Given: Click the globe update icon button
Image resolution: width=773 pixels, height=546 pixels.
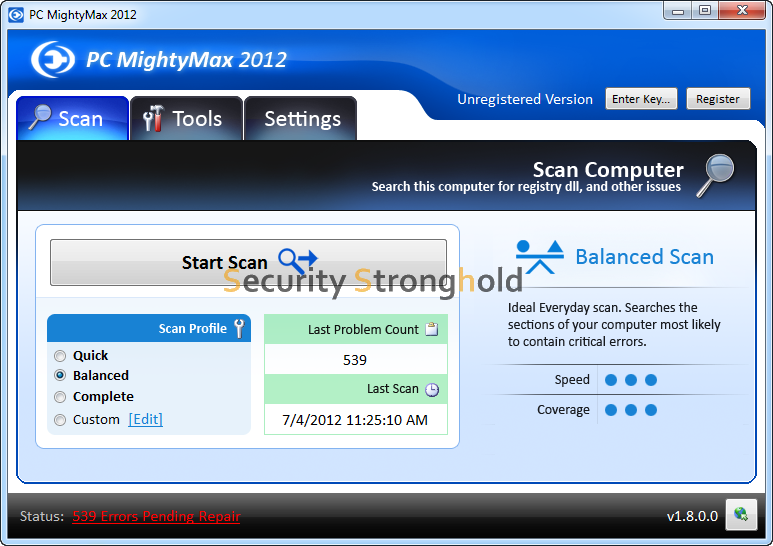Looking at the screenshot, I should (741, 514).
